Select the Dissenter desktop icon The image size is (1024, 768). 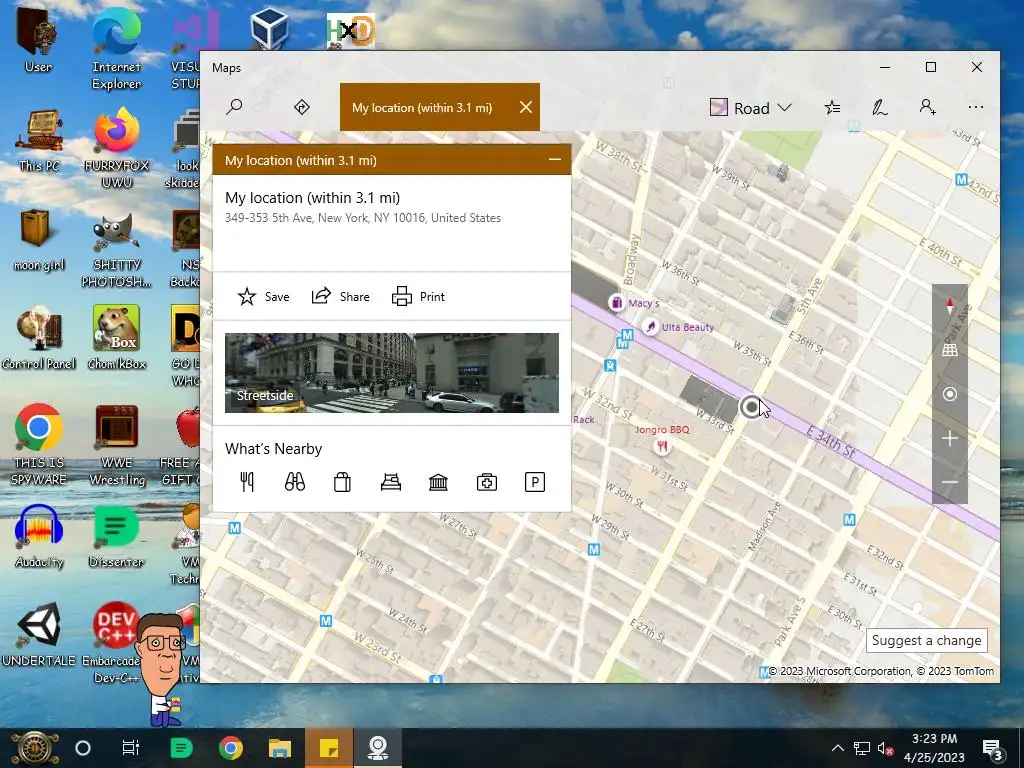(x=116, y=536)
